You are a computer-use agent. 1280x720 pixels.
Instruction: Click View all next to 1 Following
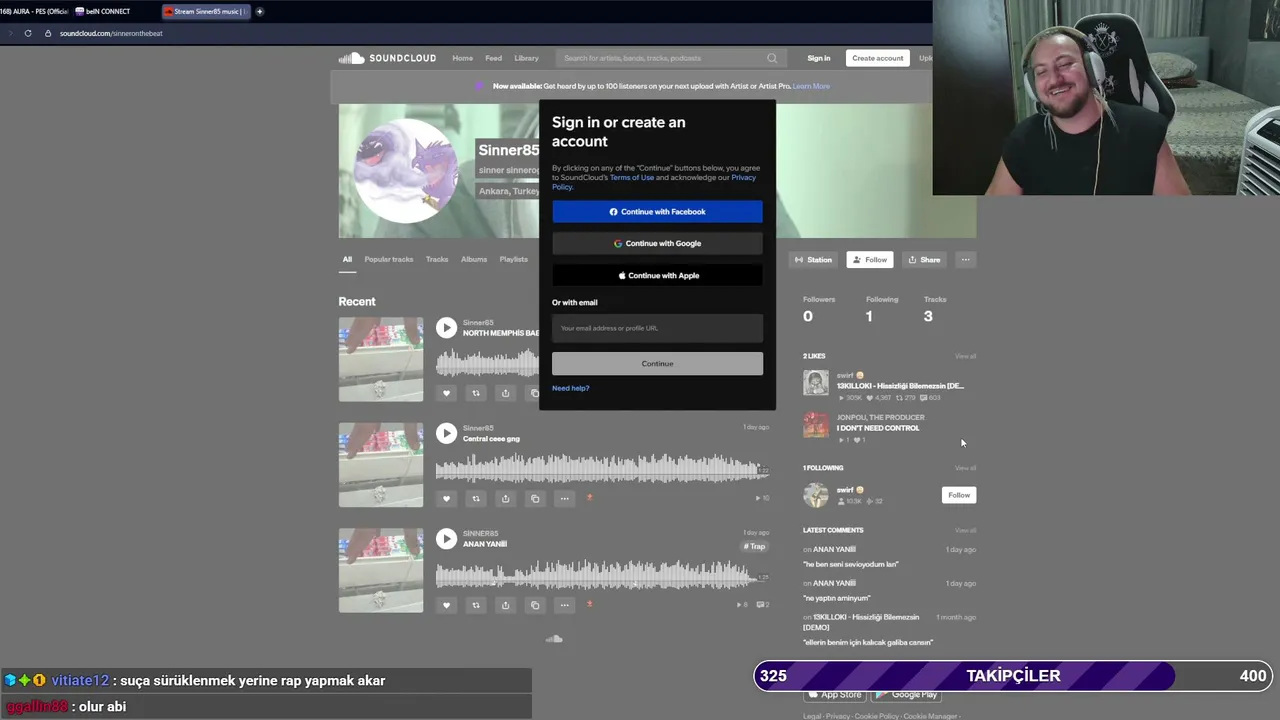pyautogui.click(x=965, y=468)
